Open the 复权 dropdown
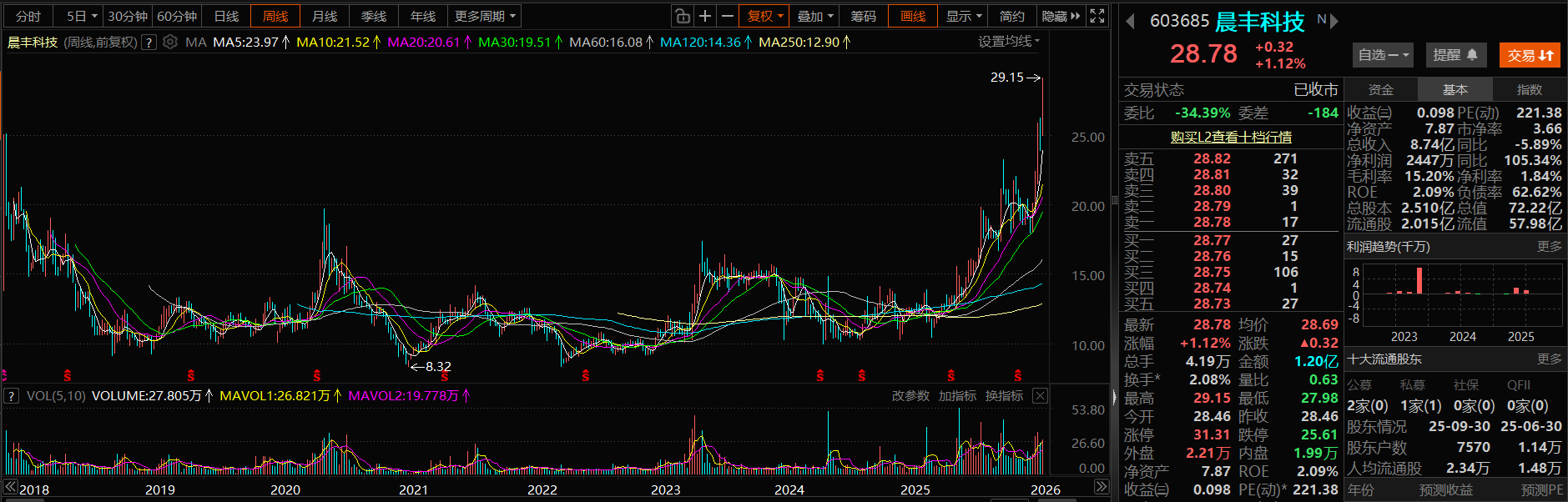This screenshot has width=1568, height=502. [764, 16]
